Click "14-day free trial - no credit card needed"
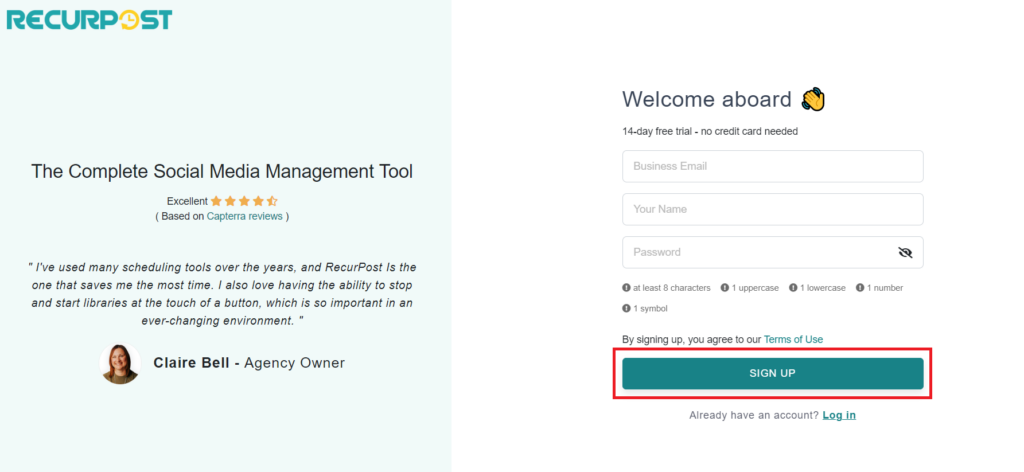The height and width of the screenshot is (472, 1024). (x=710, y=131)
